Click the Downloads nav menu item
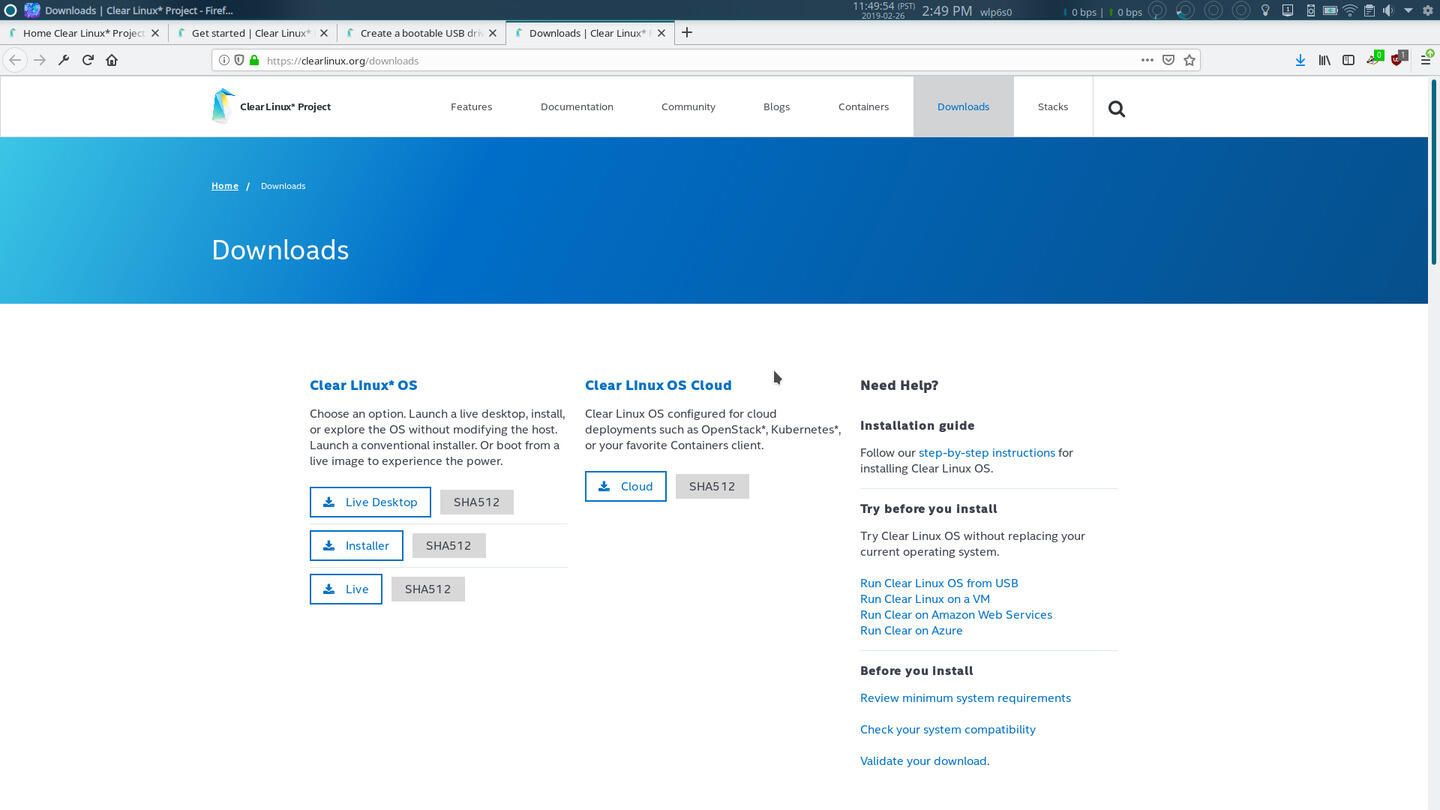Image resolution: width=1440 pixels, height=810 pixels. [963, 106]
